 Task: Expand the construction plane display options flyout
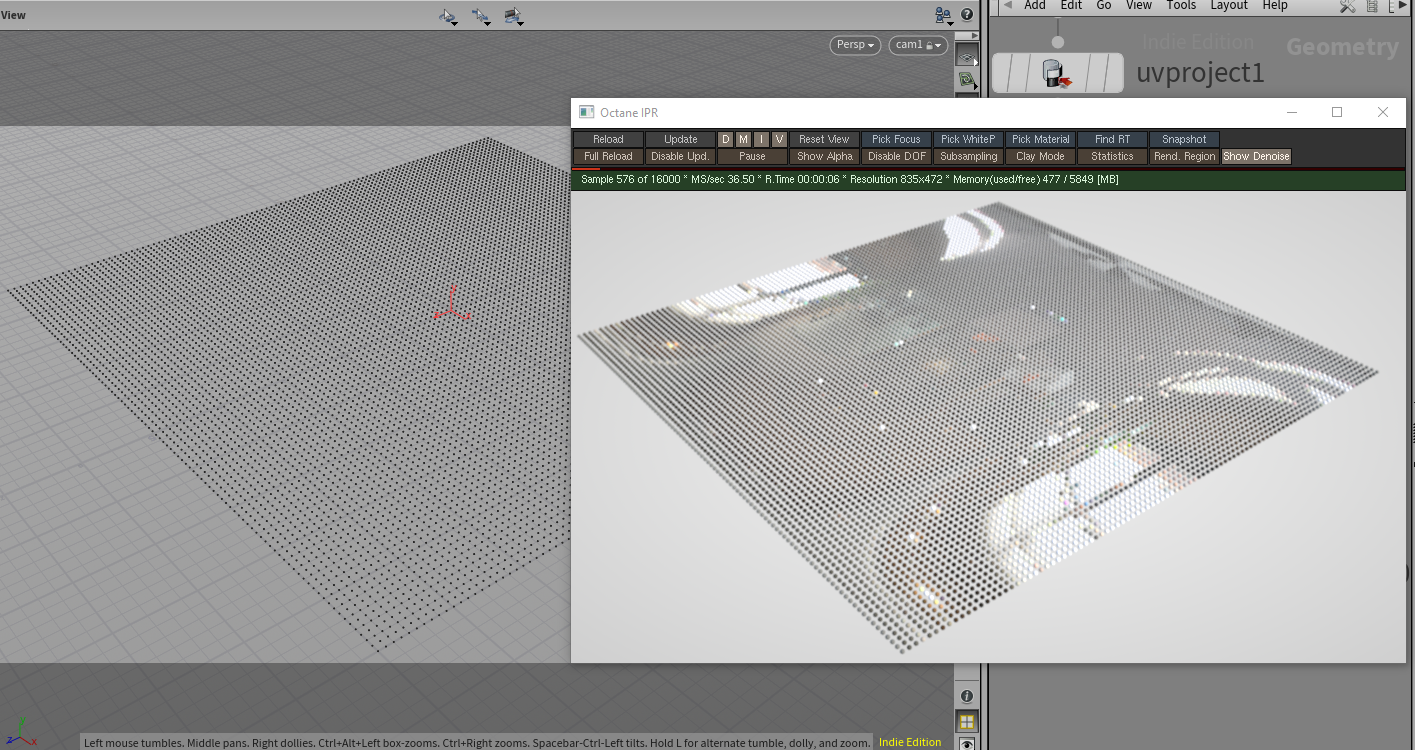(x=976, y=62)
